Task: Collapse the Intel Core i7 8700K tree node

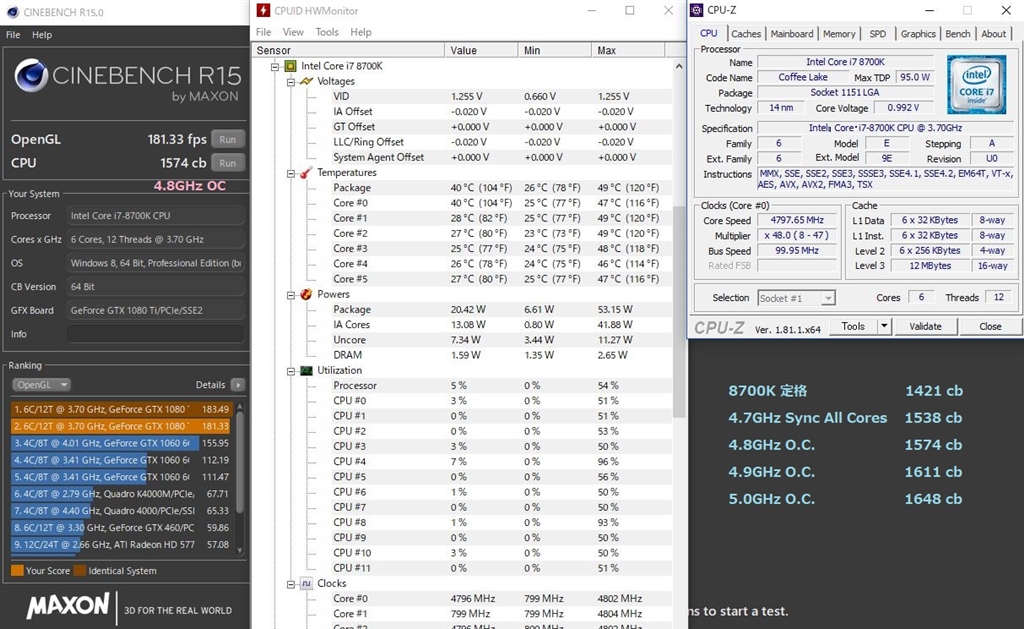Action: point(275,67)
